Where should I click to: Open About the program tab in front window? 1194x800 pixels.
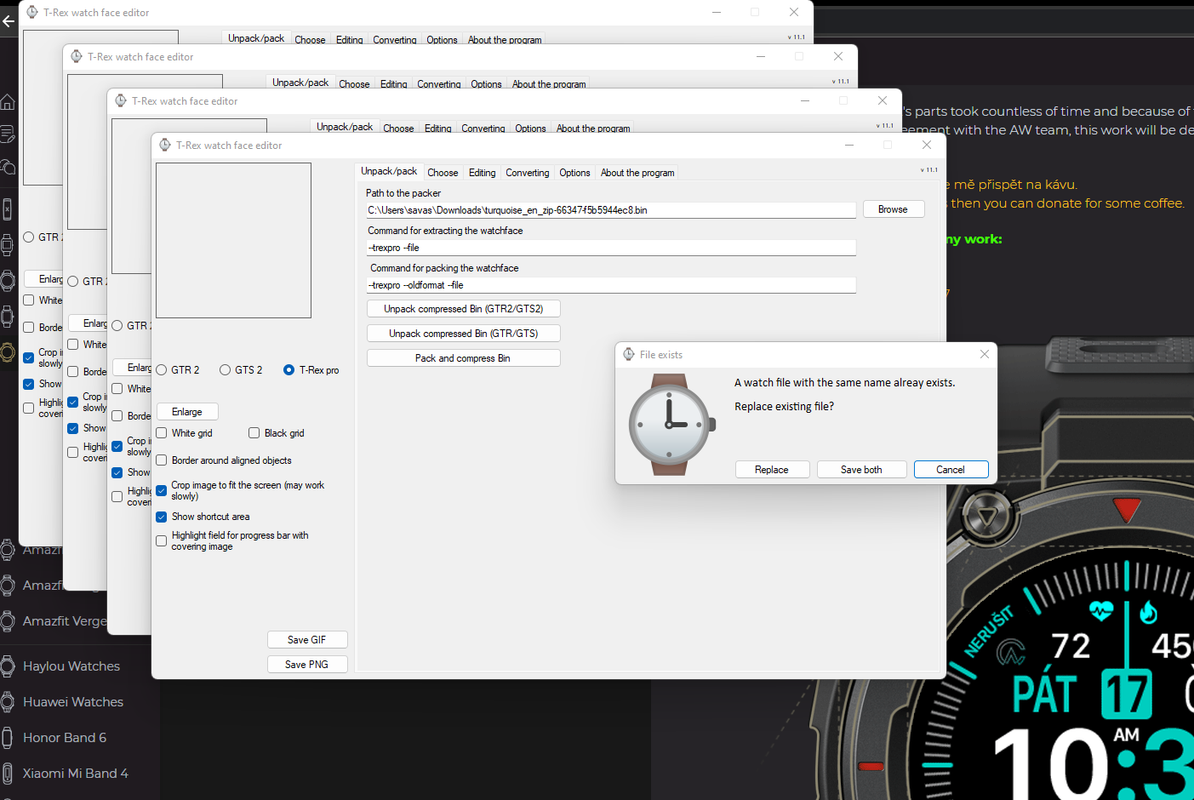pos(637,173)
